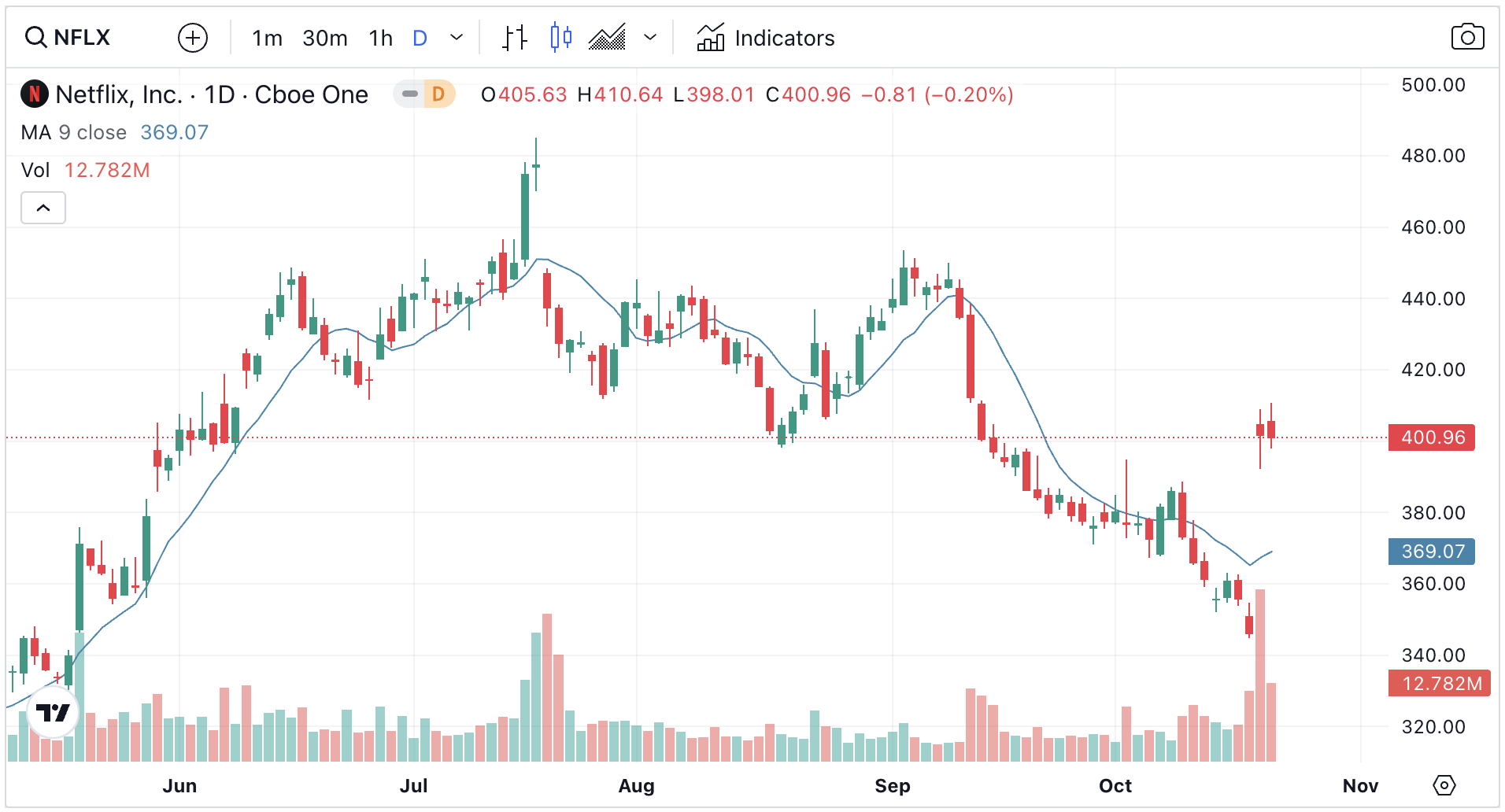Select the 30m timeframe

[325, 38]
